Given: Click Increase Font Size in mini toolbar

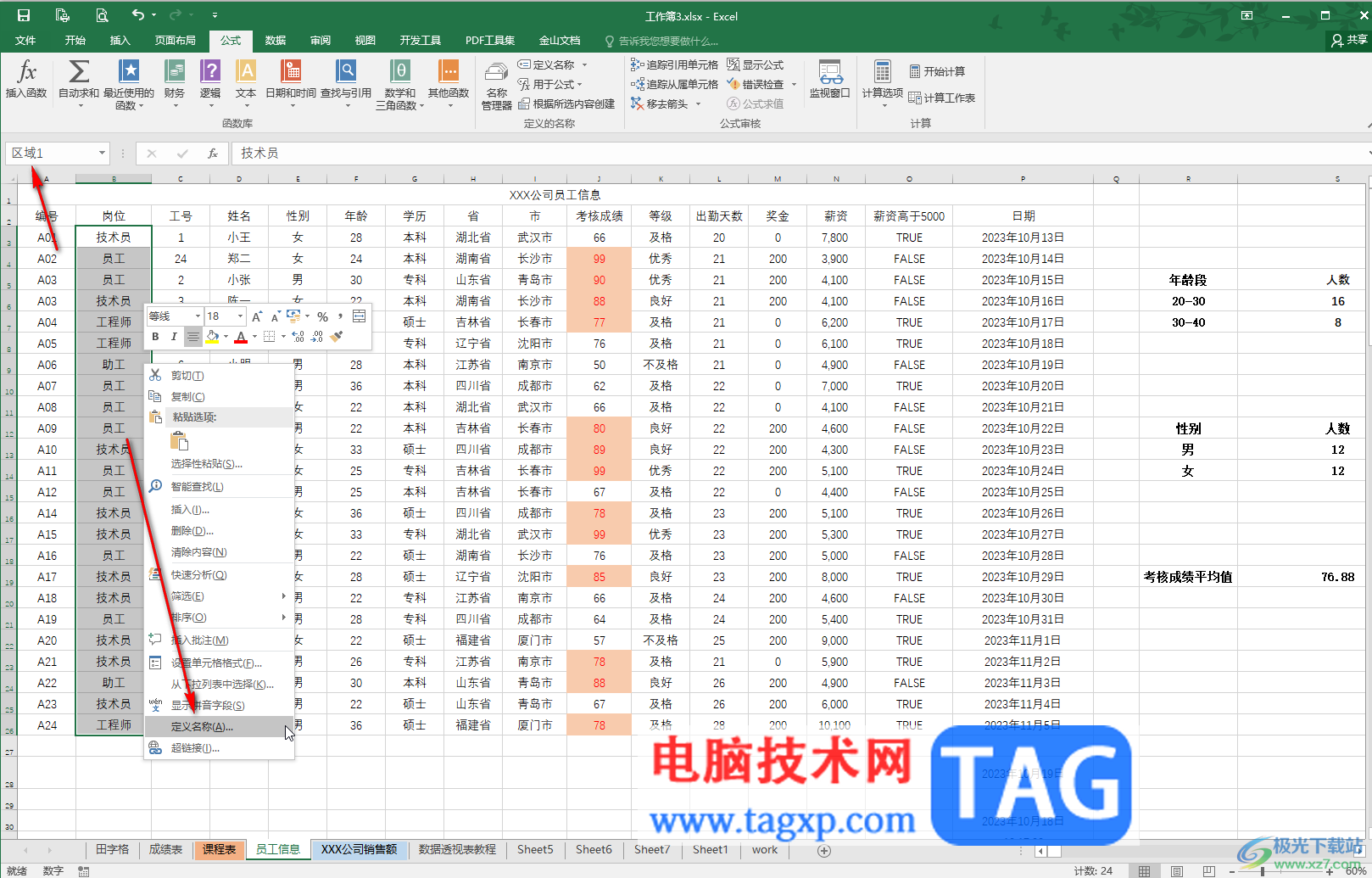Looking at the screenshot, I should pos(257,316).
